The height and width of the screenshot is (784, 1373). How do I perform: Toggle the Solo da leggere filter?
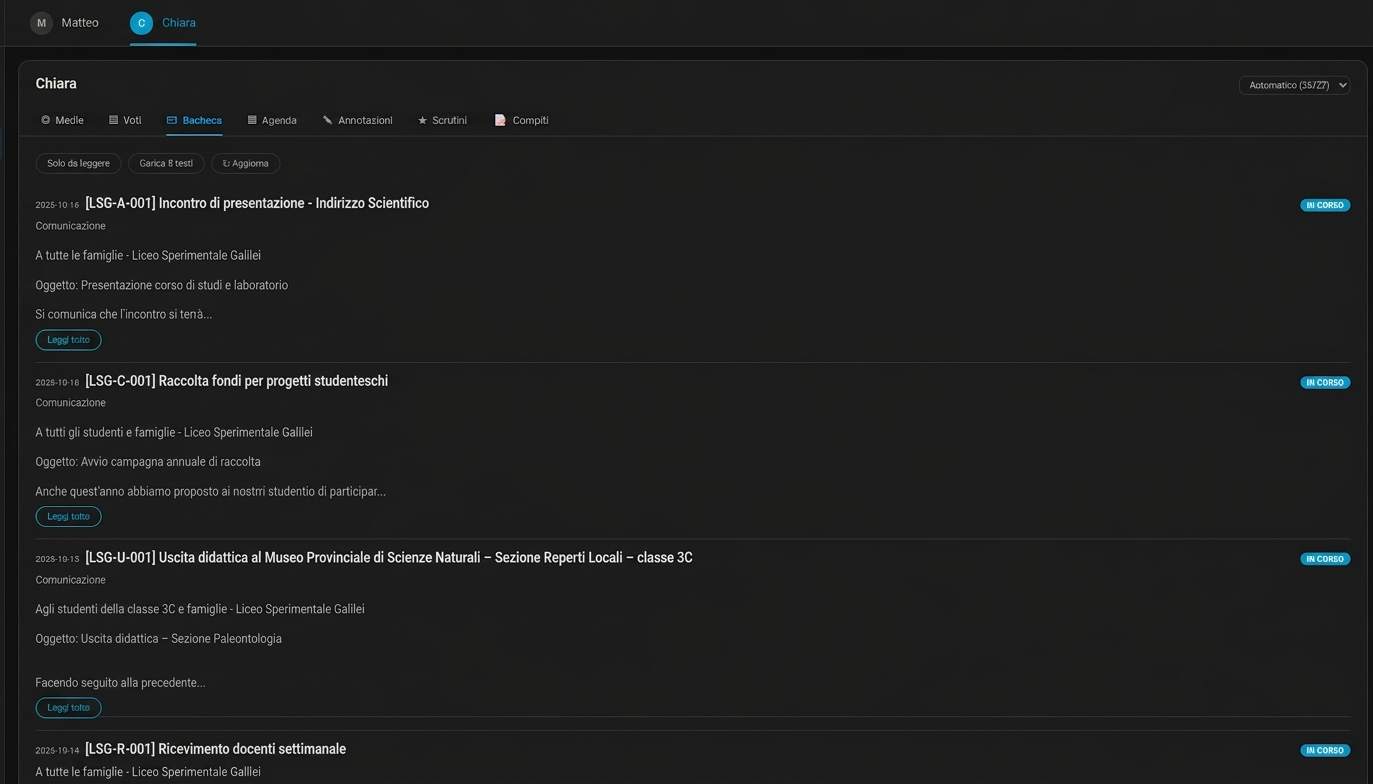tap(78, 163)
